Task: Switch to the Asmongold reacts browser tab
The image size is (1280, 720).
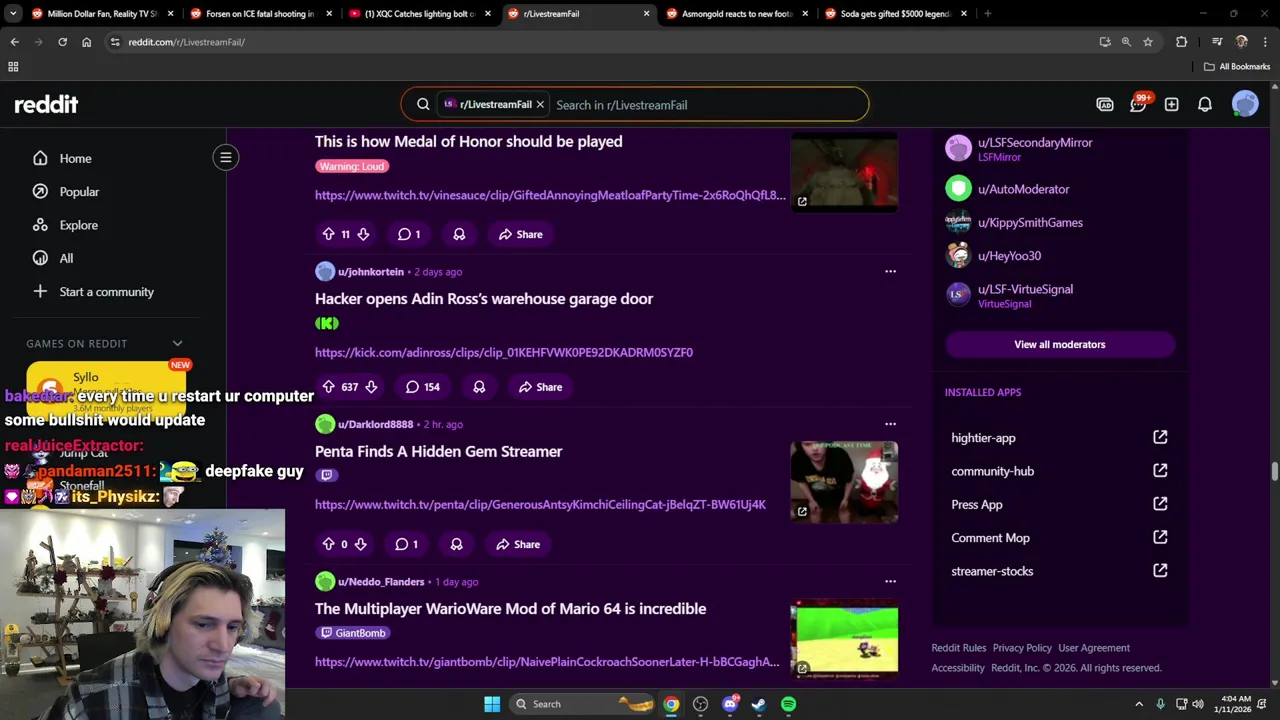Action: pyautogui.click(x=737, y=14)
